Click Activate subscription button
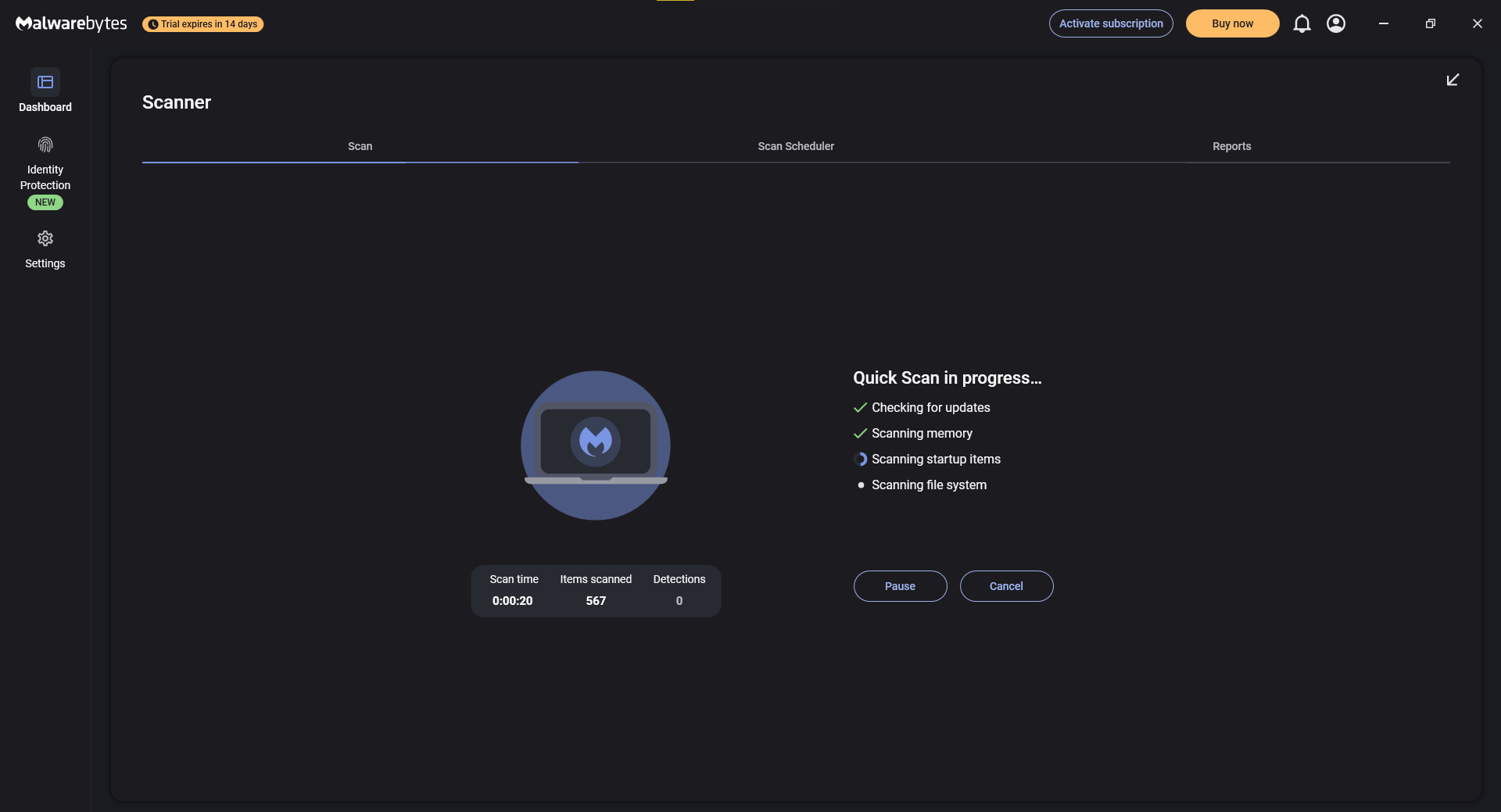Viewport: 1501px width, 812px height. (x=1111, y=23)
